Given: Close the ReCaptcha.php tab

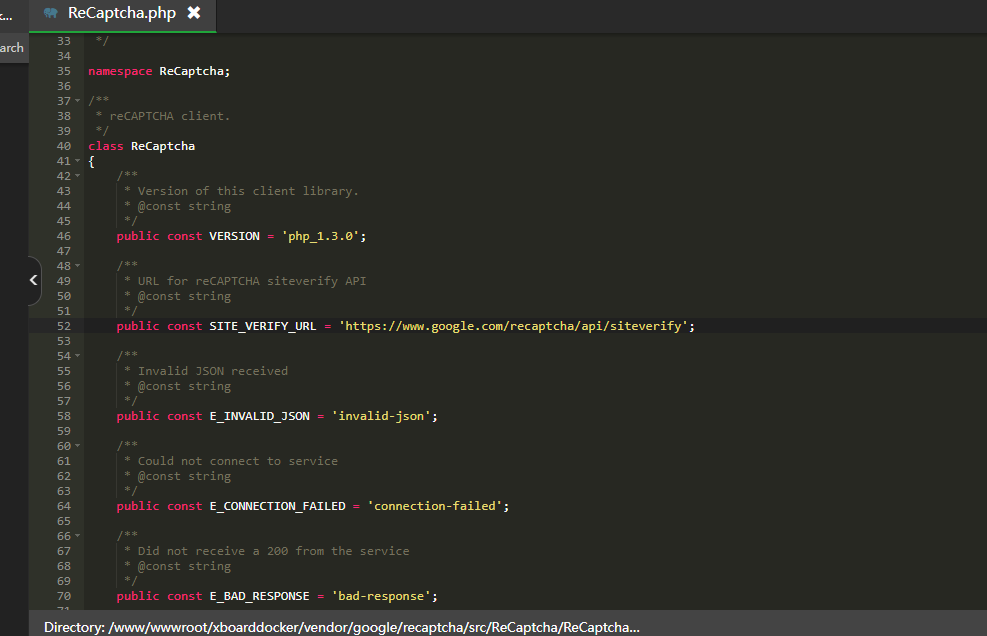Looking at the screenshot, I should click(194, 13).
